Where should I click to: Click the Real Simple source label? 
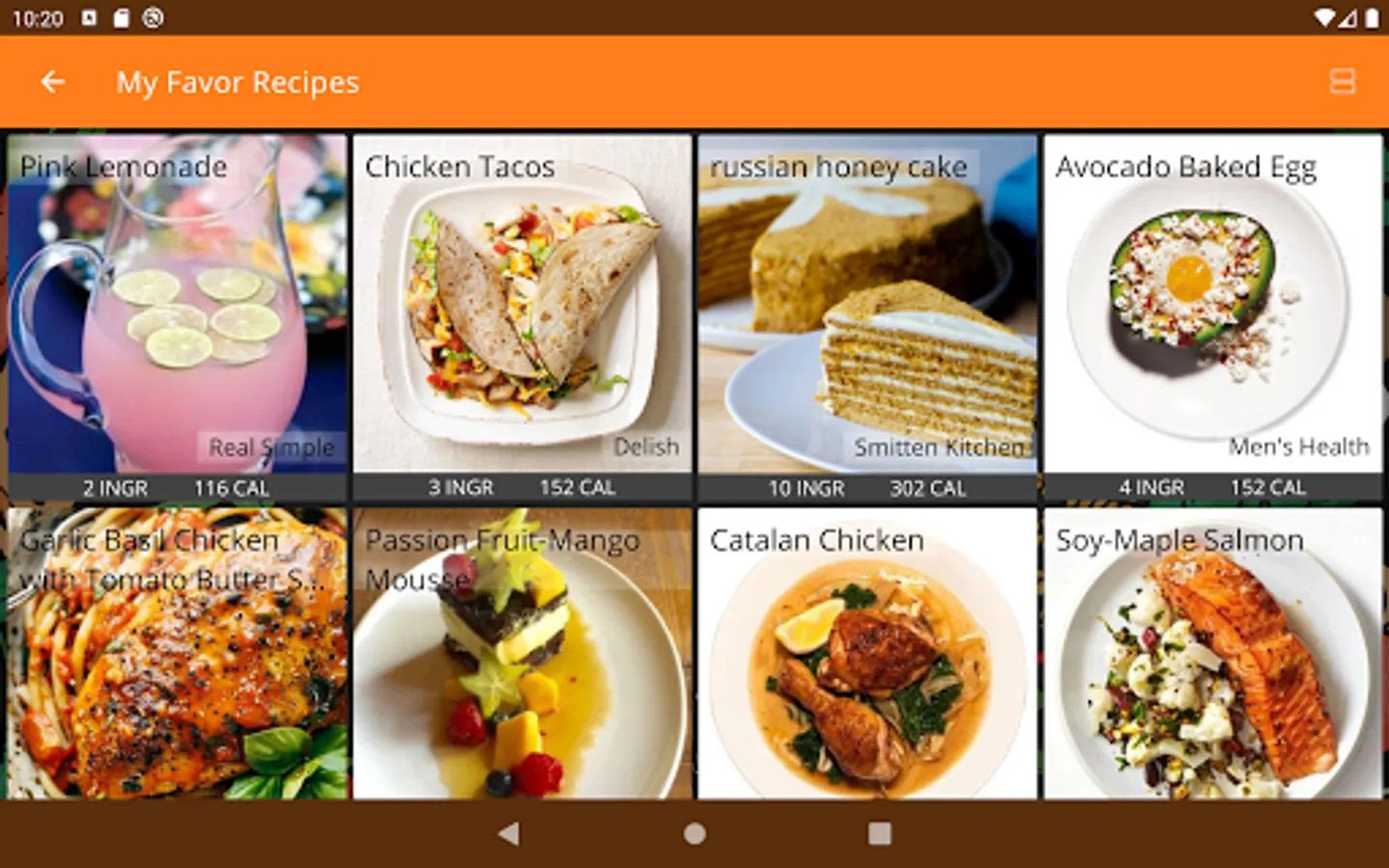tap(271, 448)
